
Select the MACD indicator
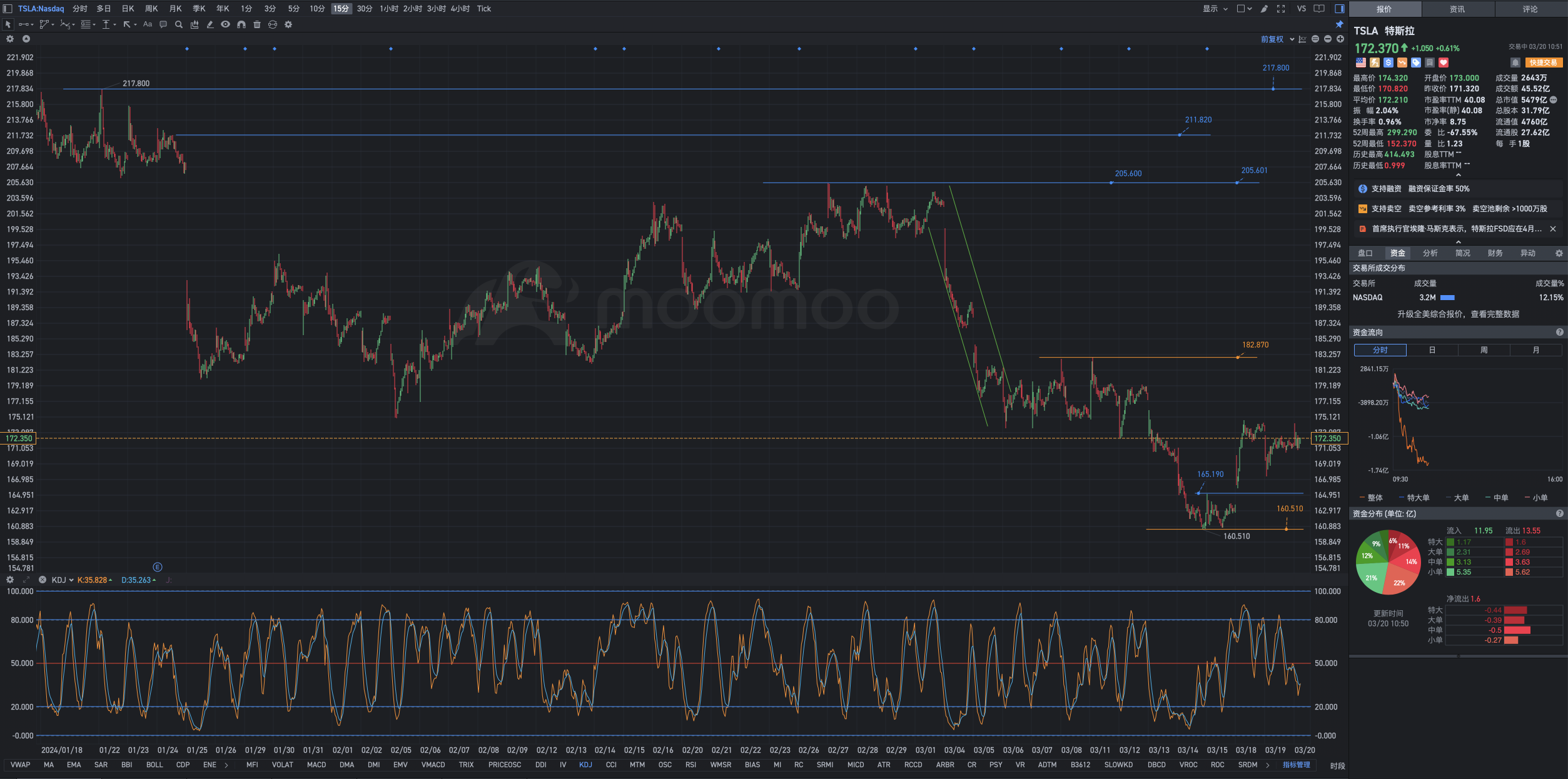coord(316,765)
